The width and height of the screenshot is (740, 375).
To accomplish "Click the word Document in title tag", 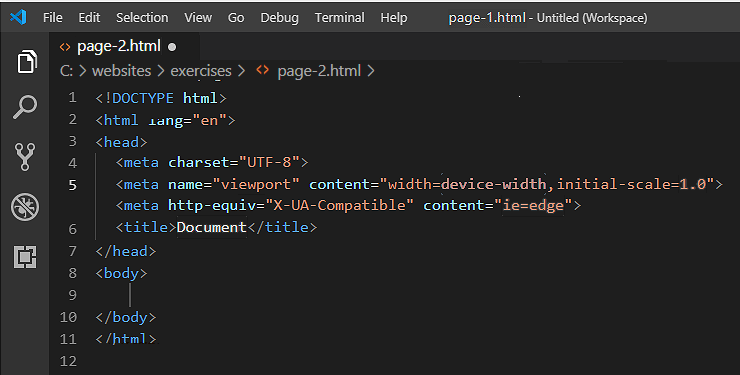I will [211, 227].
